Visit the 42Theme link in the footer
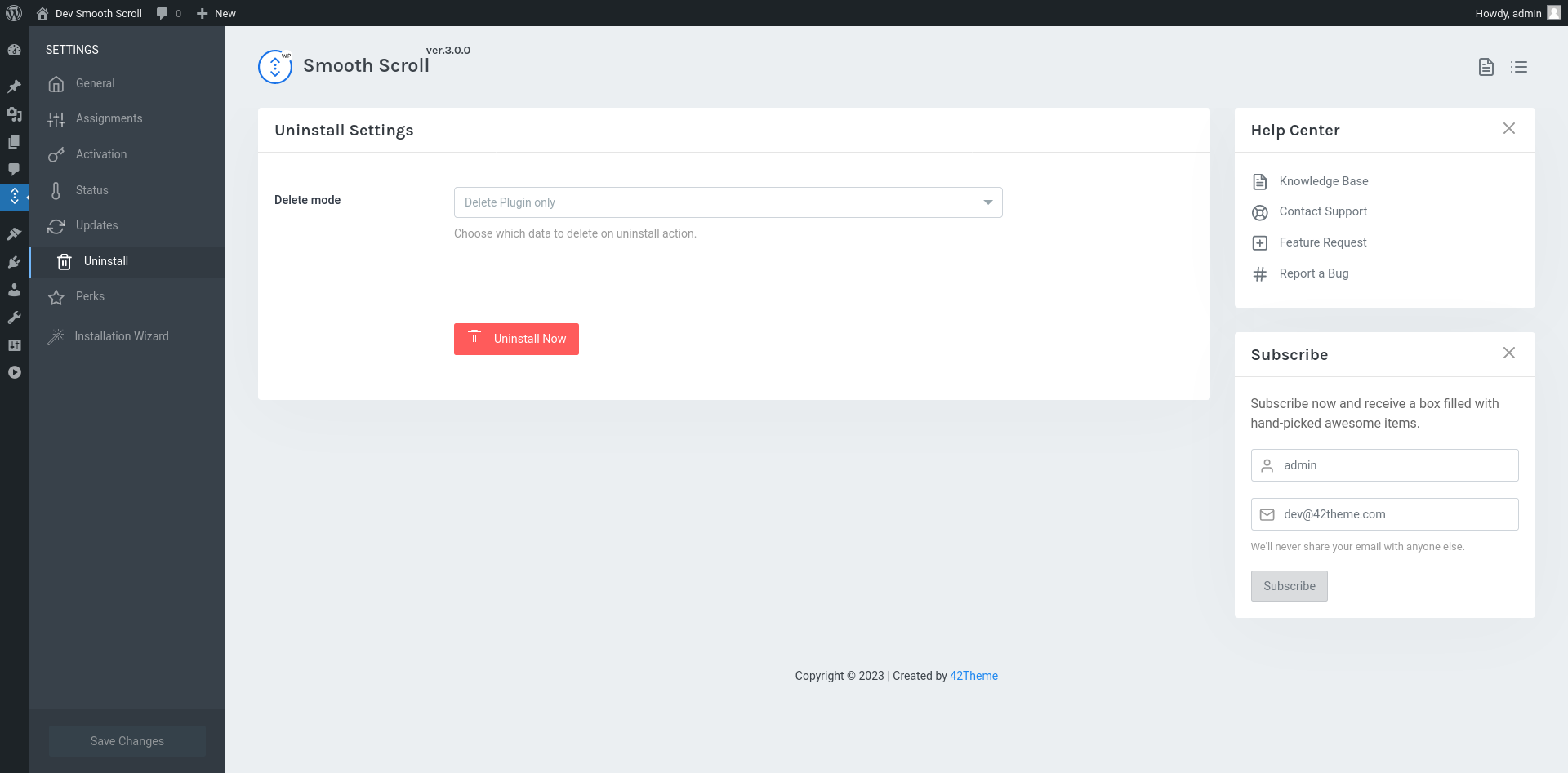 [x=973, y=676]
